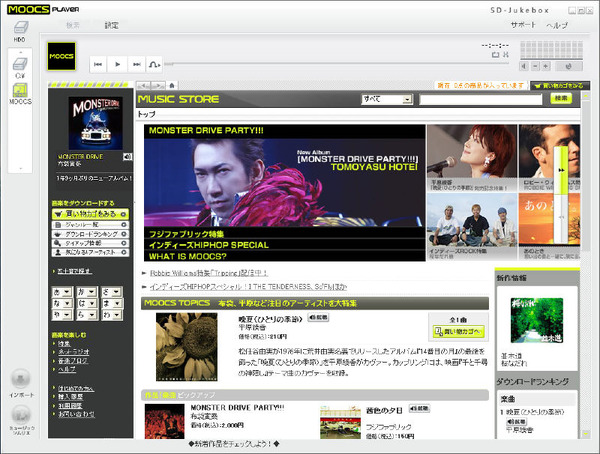Open the サポート support menu
Viewport: 600px width, 454px height.
coord(523,25)
